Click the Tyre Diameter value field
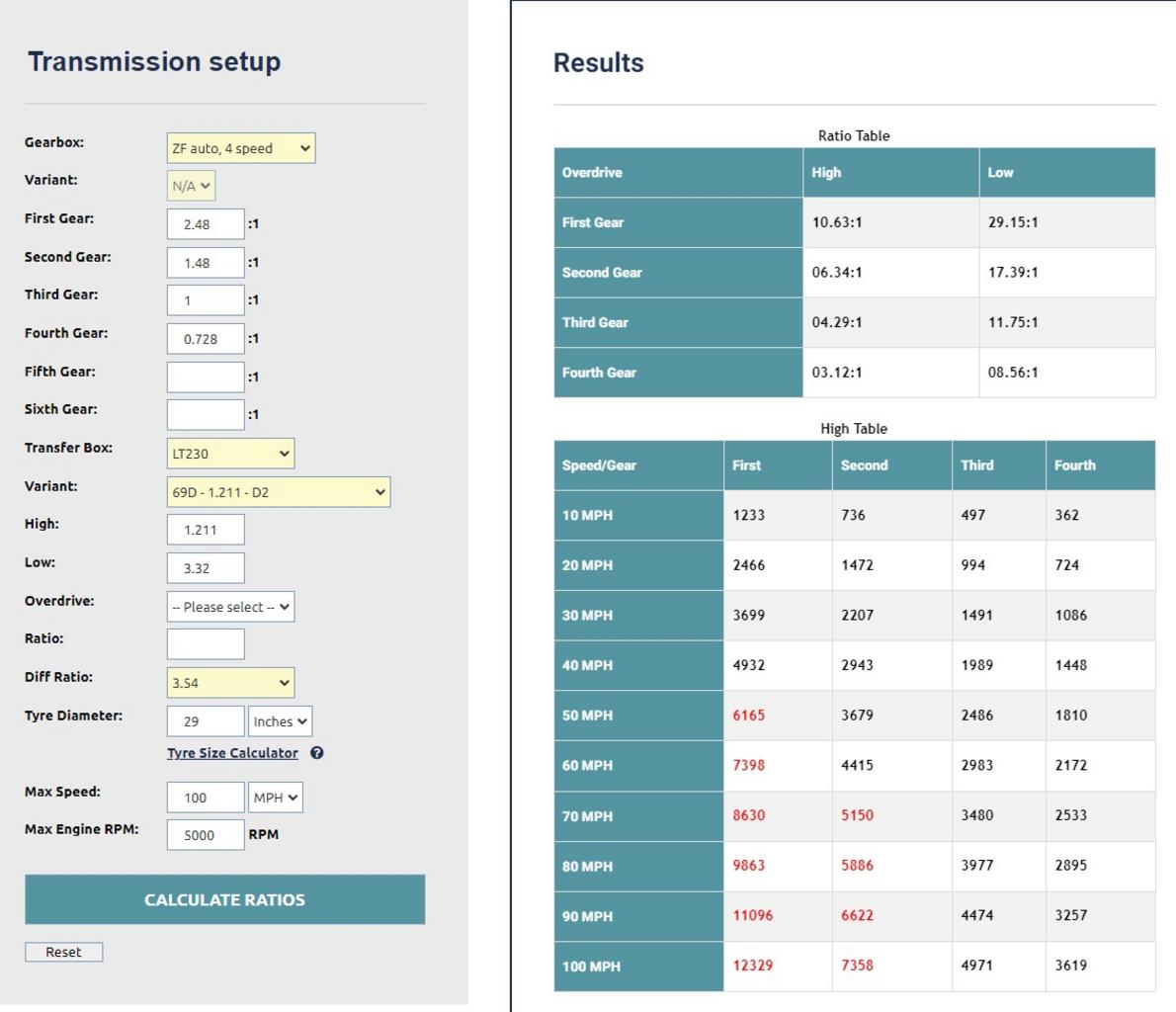This screenshot has height=1012, width=1176. (206, 720)
